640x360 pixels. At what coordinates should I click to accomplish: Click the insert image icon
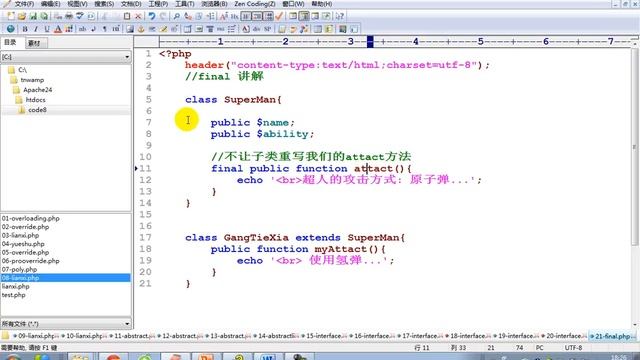(x=130, y=29)
